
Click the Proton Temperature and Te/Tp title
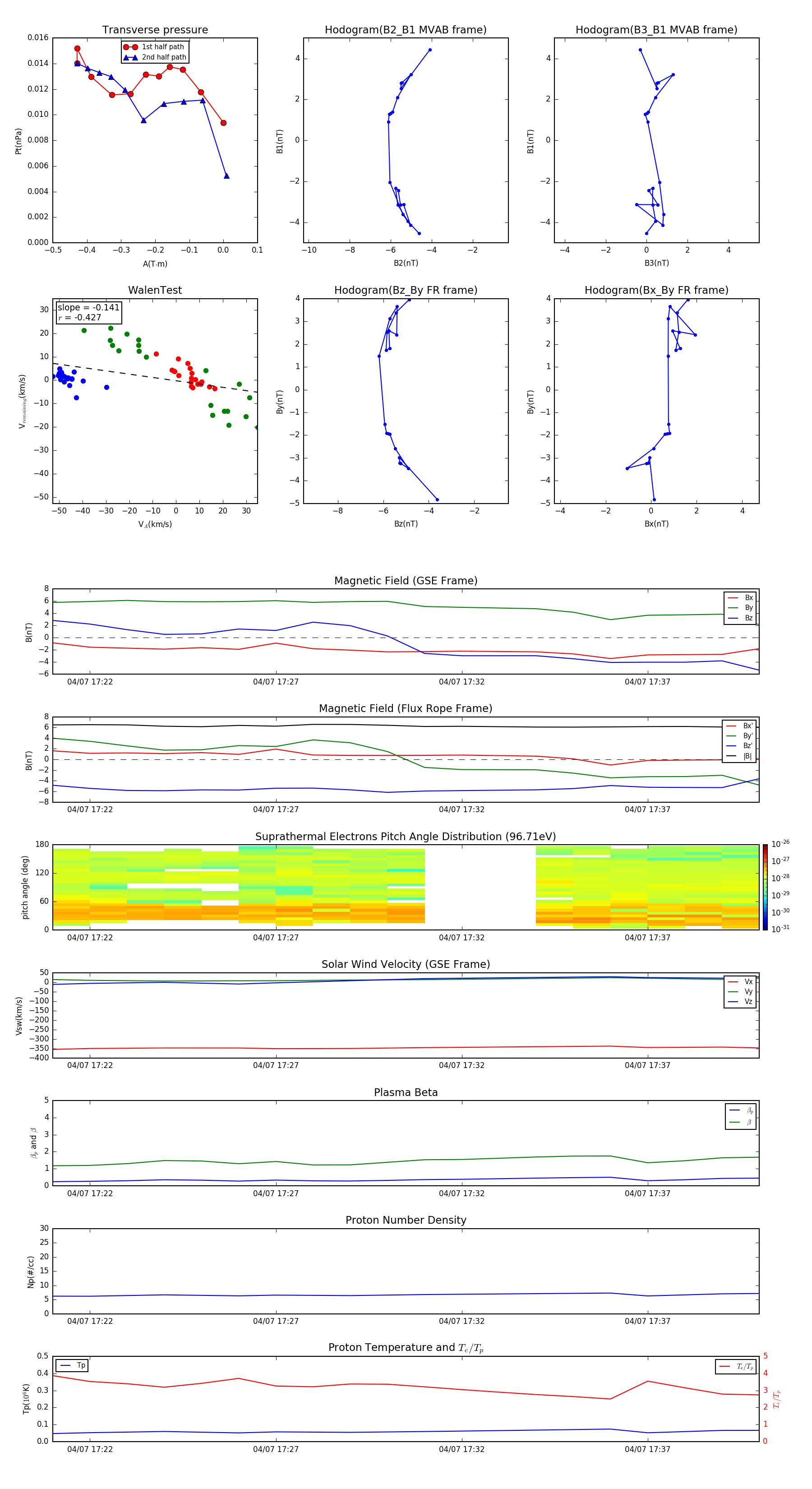pyautogui.click(x=406, y=1348)
